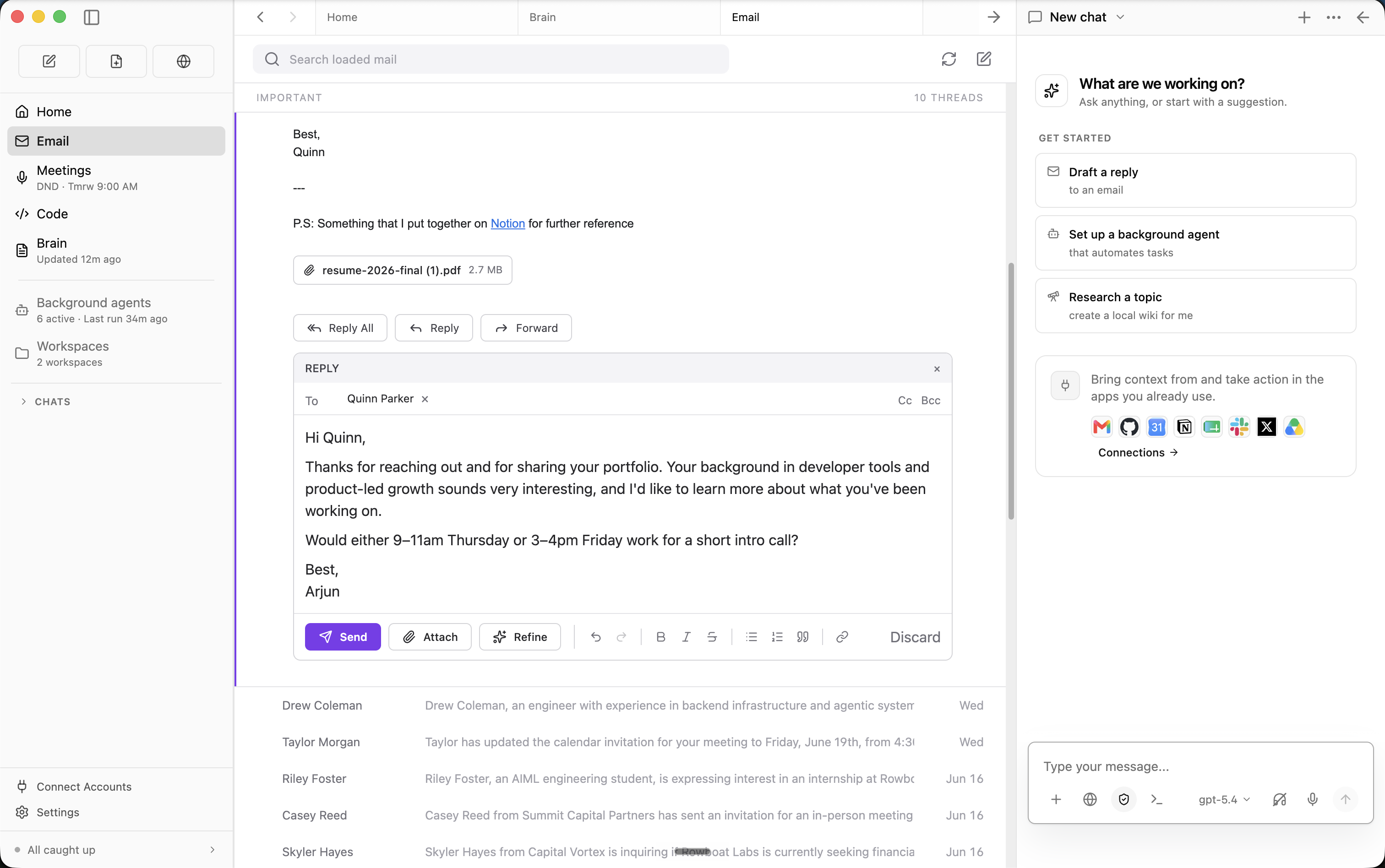
Task: Insert a link in the reply
Action: coord(842,637)
